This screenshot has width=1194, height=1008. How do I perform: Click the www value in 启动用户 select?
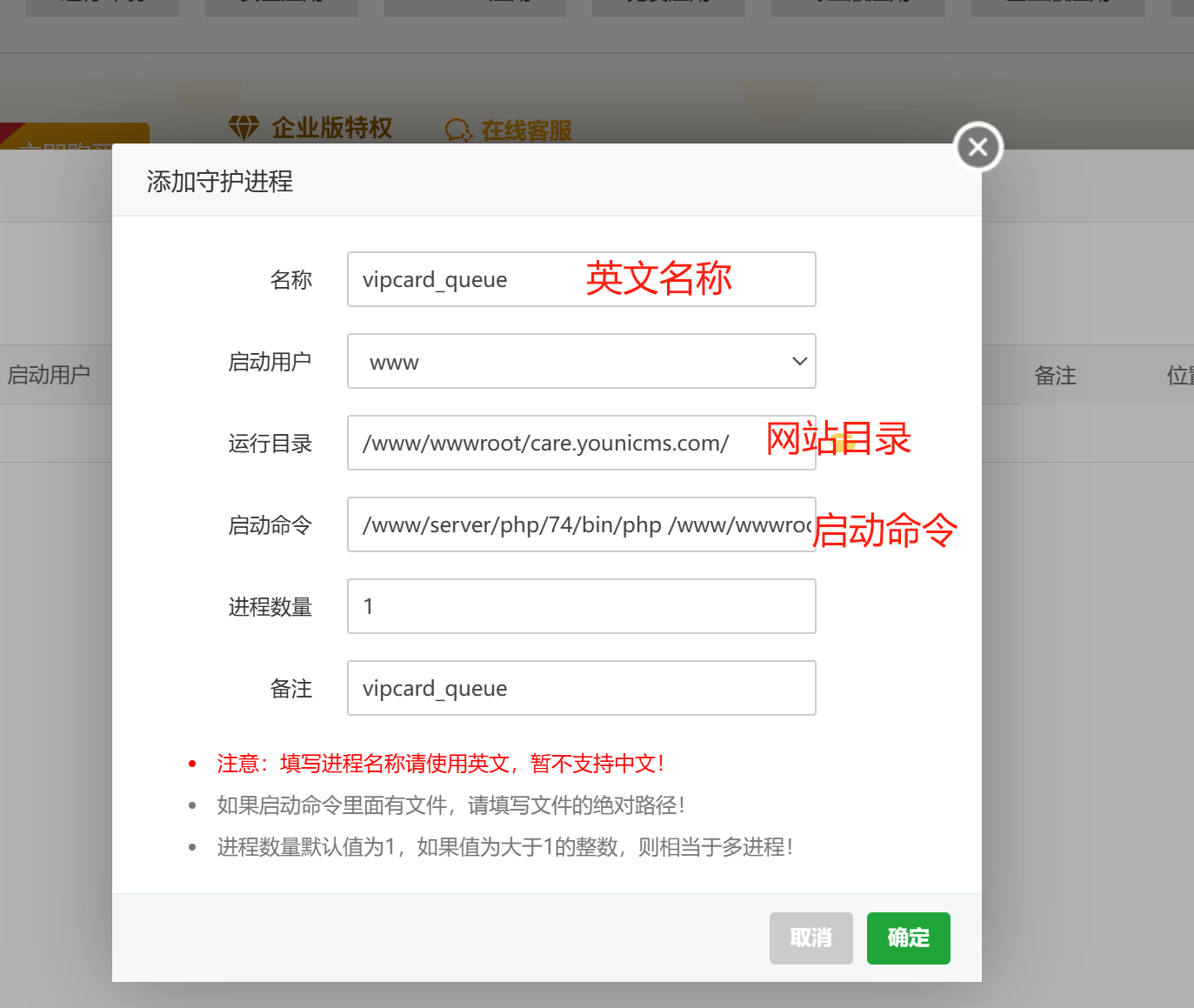(394, 362)
